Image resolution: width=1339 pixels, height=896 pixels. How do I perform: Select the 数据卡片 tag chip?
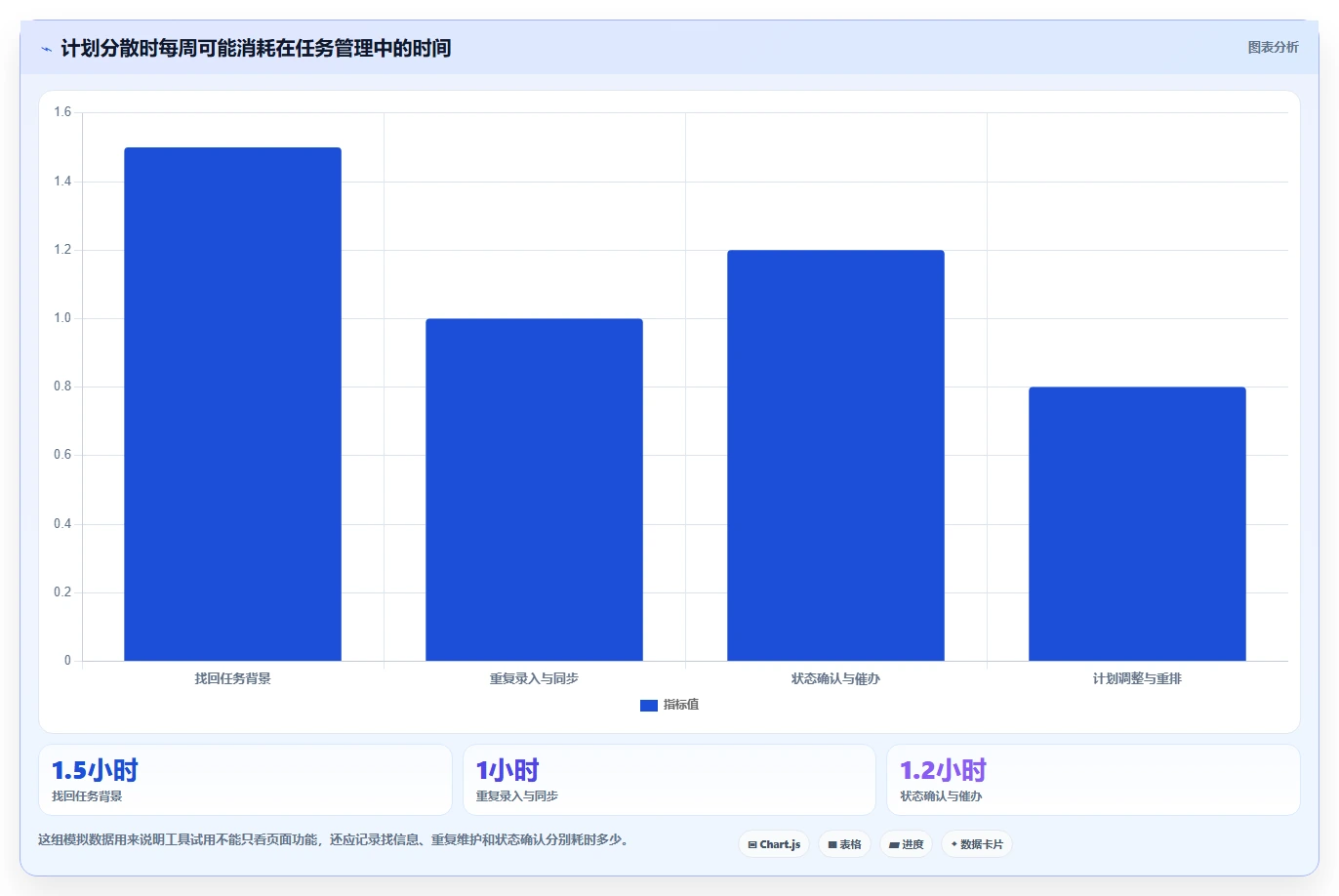977,844
